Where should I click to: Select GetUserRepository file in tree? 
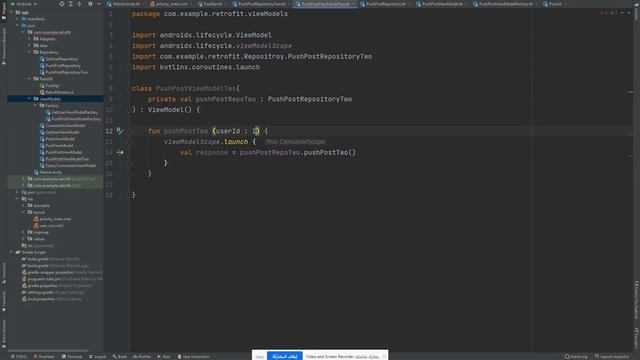tap(59, 59)
